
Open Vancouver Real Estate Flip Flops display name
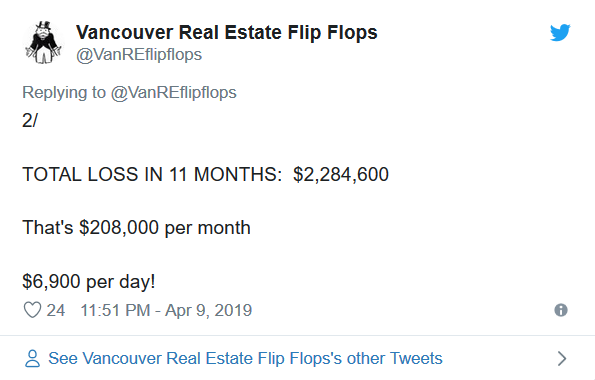(227, 32)
